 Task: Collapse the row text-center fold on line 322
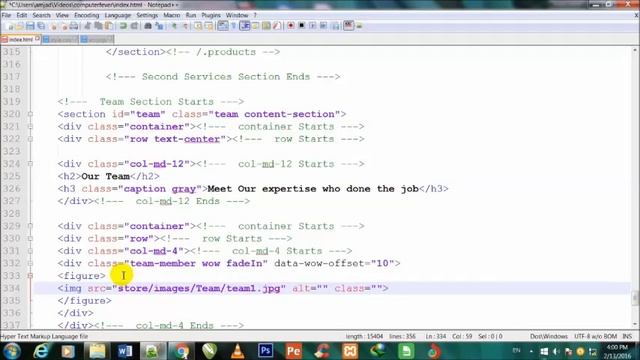[30, 139]
